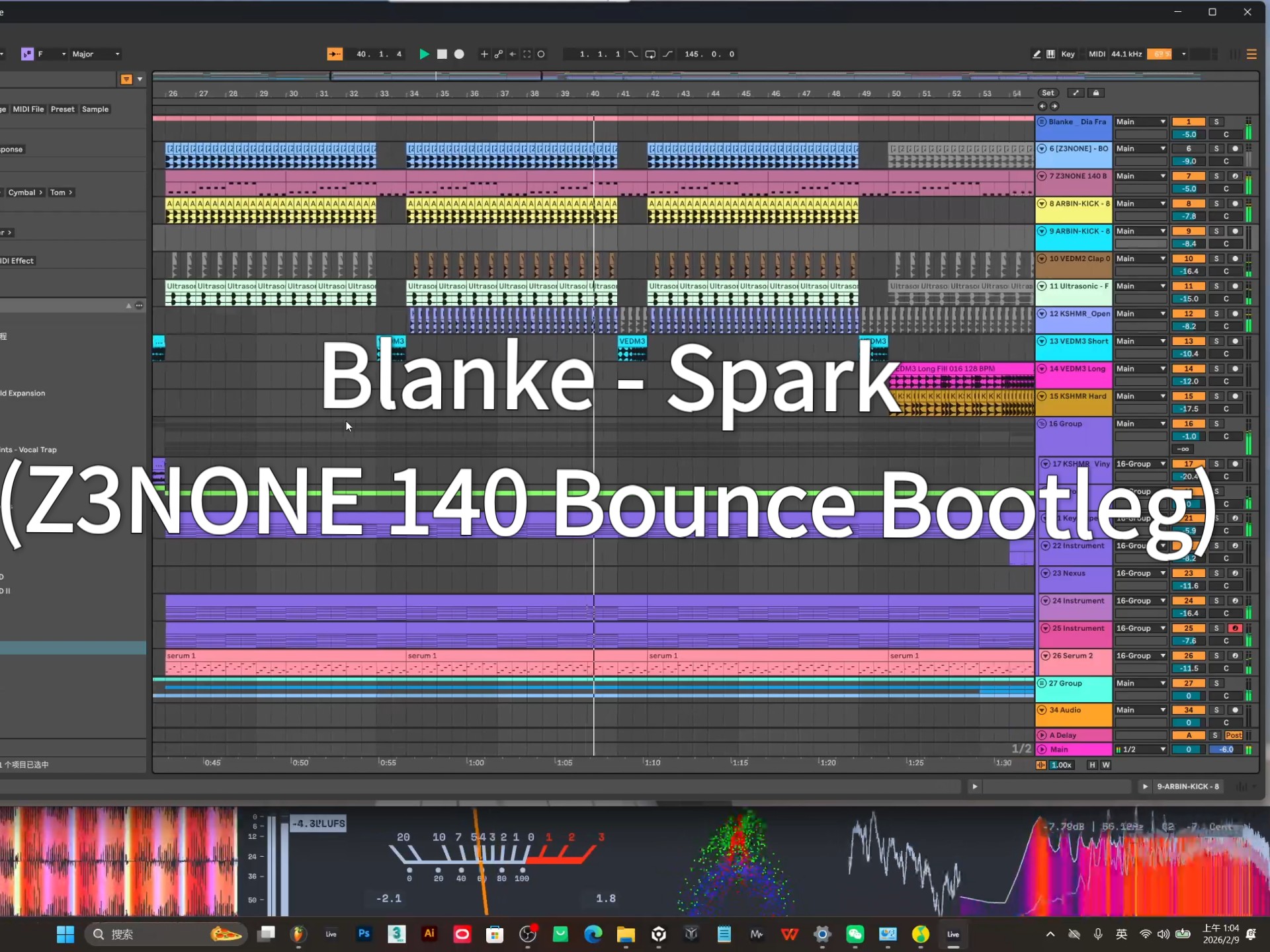Click the play icon beside 9-ARBIN-KICK - 8

[1145, 787]
